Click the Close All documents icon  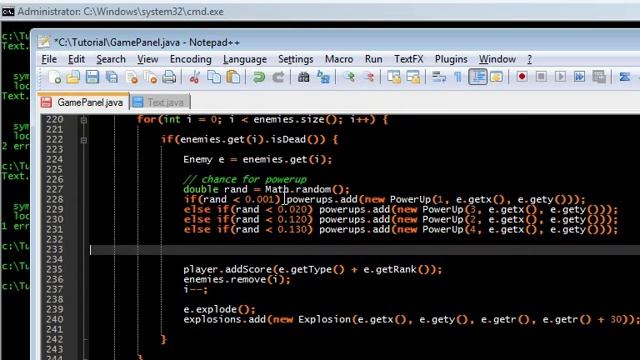click(151, 77)
